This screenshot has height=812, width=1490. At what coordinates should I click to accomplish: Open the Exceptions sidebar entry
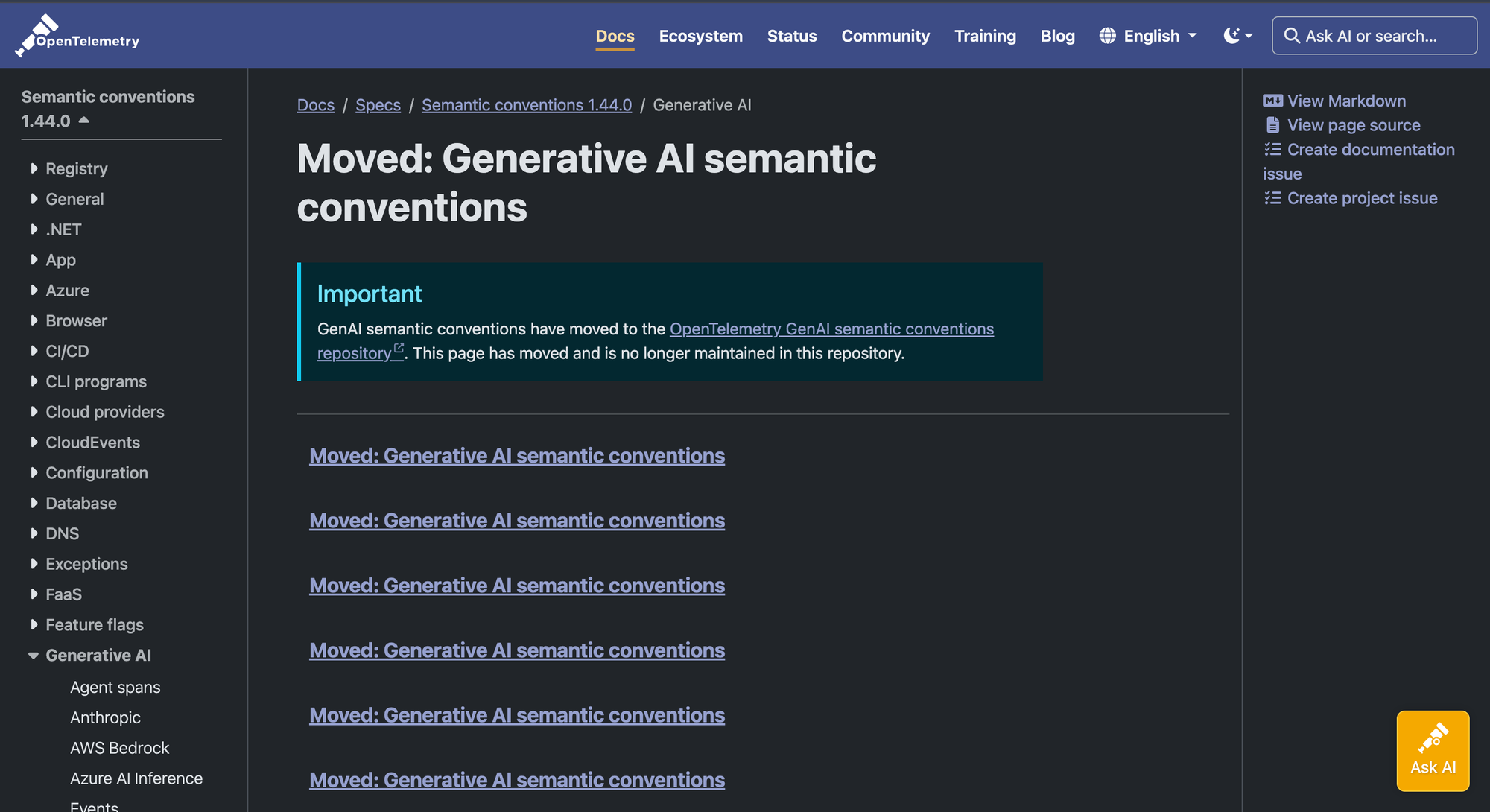(86, 564)
